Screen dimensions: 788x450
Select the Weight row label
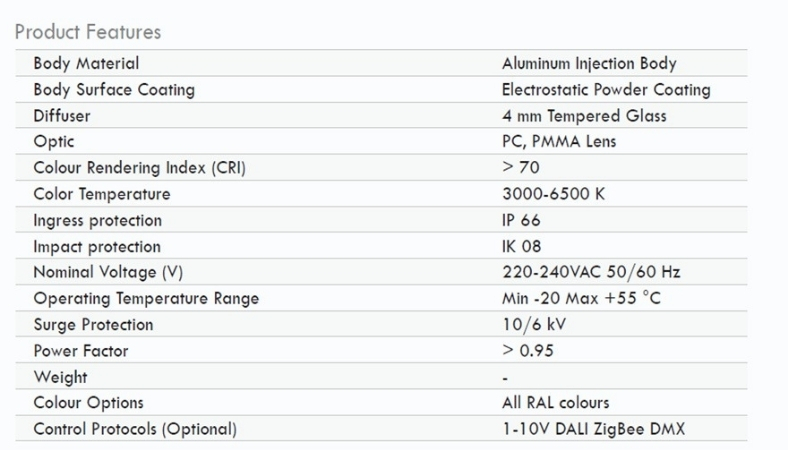click(x=60, y=377)
